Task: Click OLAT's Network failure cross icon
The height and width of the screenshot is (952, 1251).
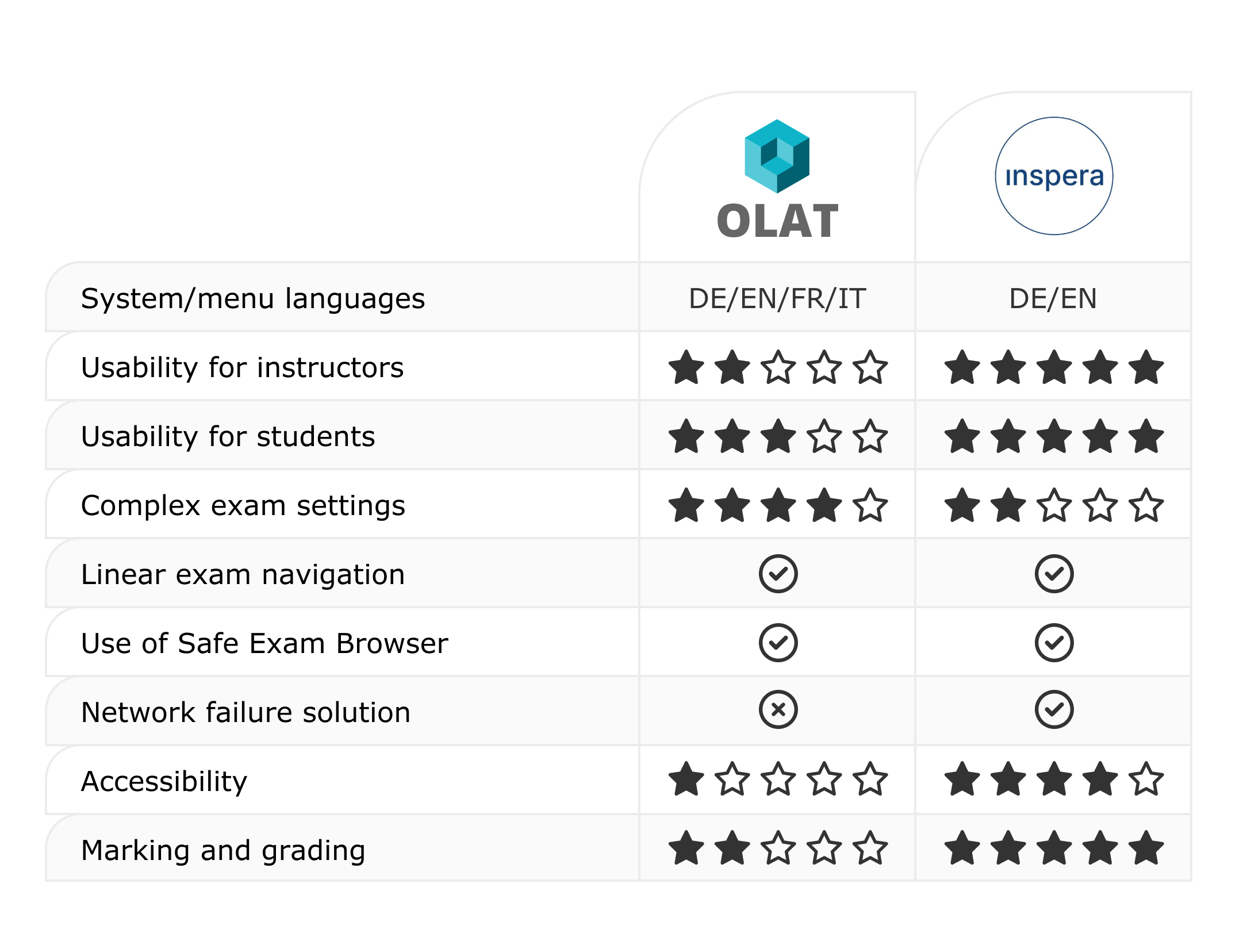Action: pyautogui.click(x=778, y=710)
